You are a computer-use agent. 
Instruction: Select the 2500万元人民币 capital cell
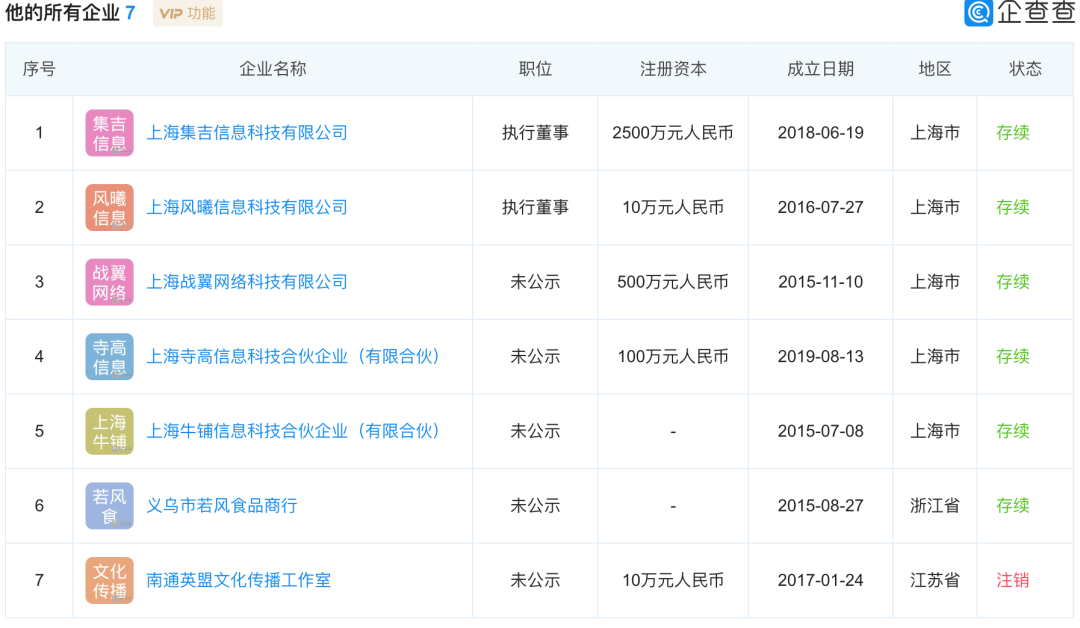[673, 133]
